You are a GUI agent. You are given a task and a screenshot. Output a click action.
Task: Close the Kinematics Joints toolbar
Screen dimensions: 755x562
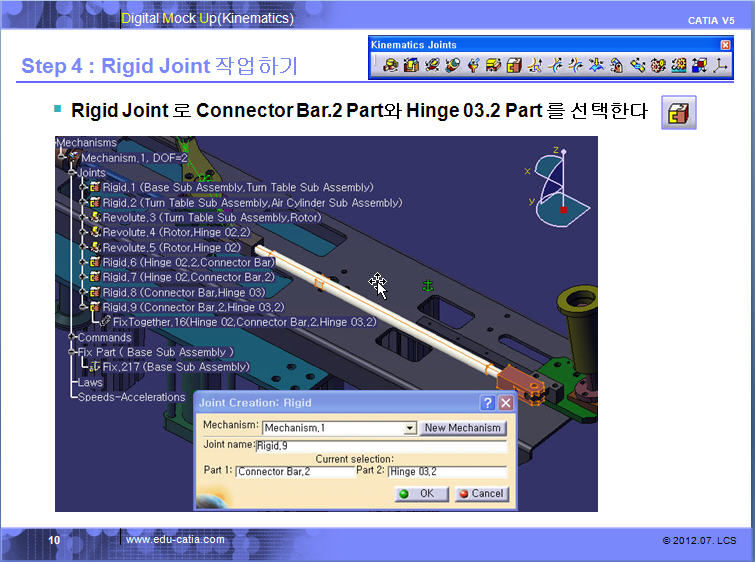click(x=725, y=45)
